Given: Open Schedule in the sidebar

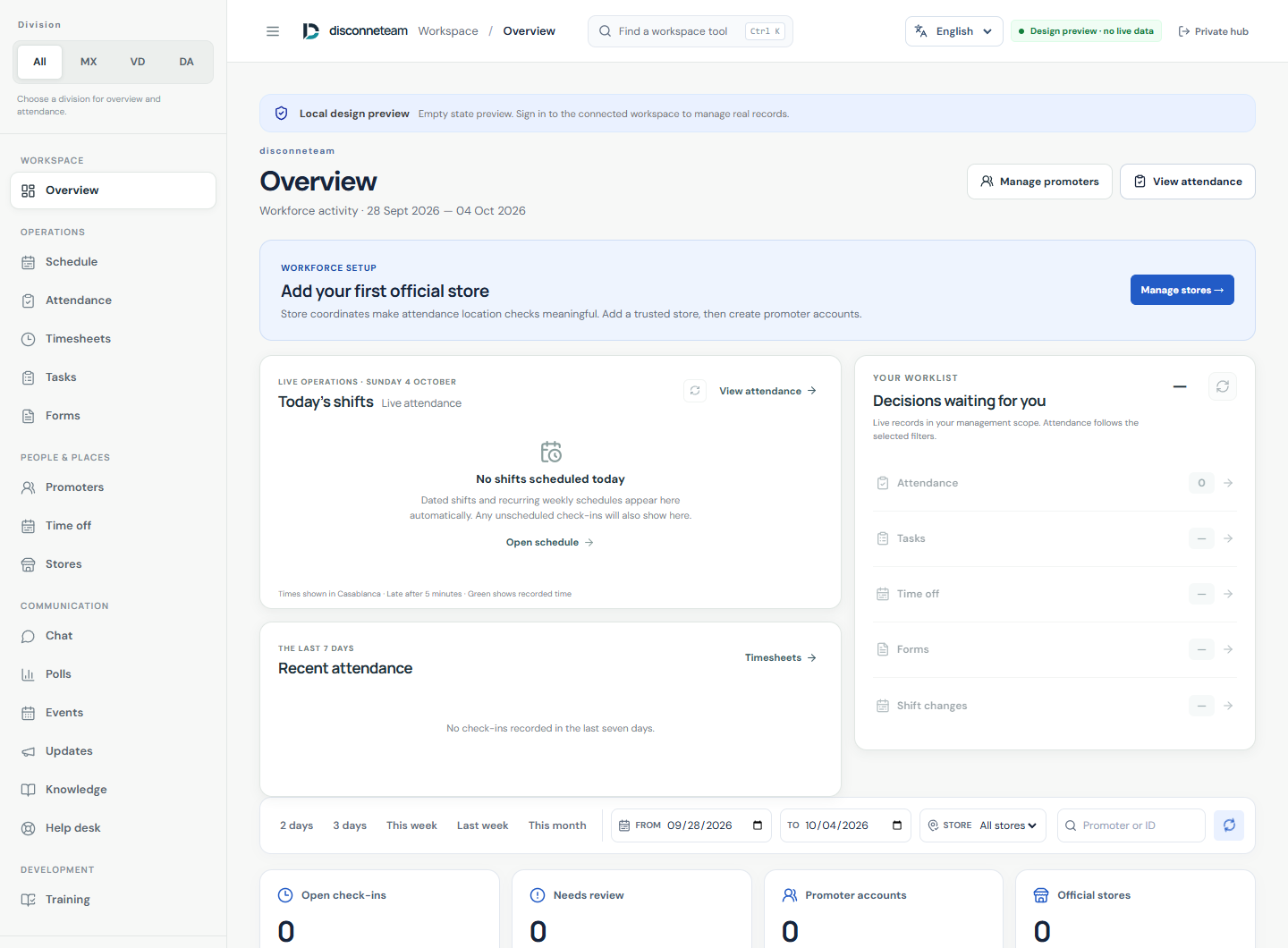Looking at the screenshot, I should pyautogui.click(x=114, y=262).
